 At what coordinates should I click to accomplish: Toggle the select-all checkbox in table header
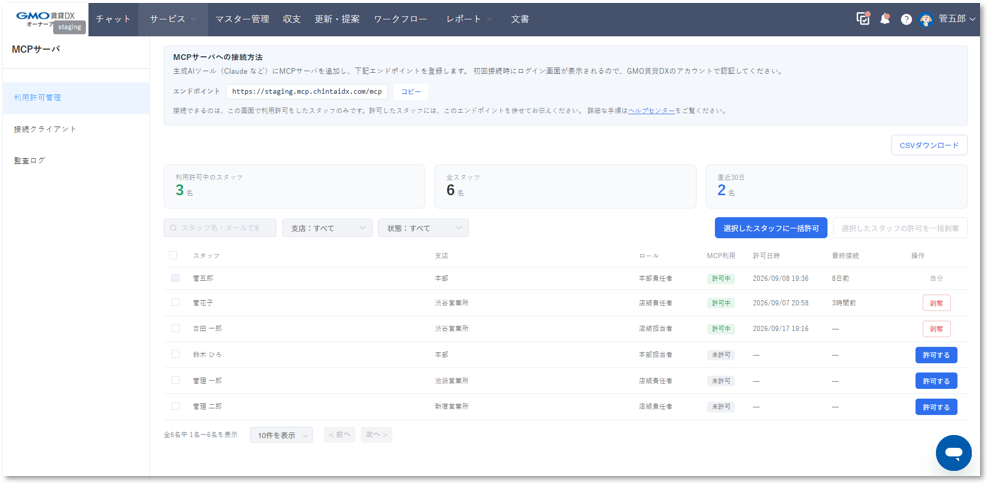click(x=173, y=255)
